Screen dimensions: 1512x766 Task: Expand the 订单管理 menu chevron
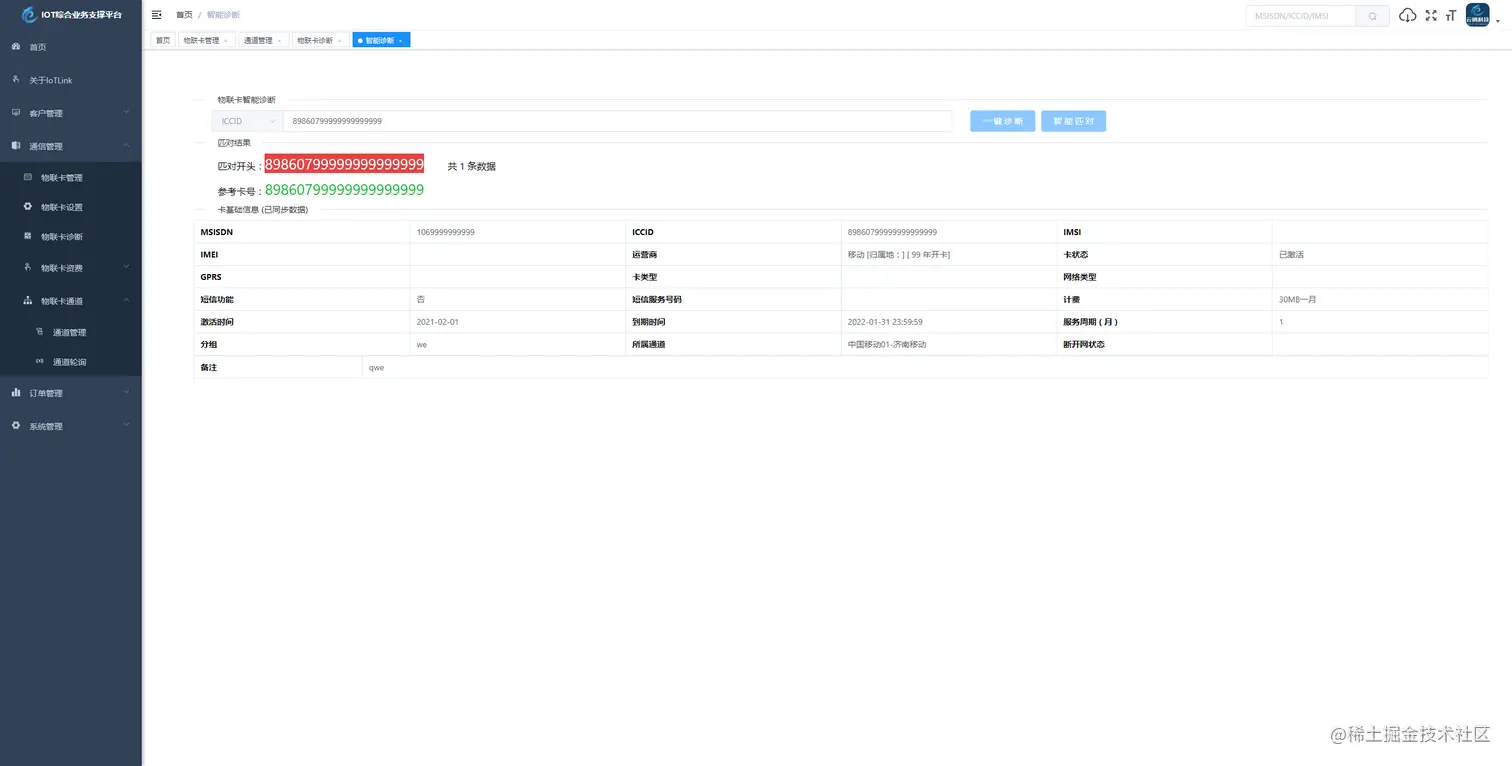(126, 393)
